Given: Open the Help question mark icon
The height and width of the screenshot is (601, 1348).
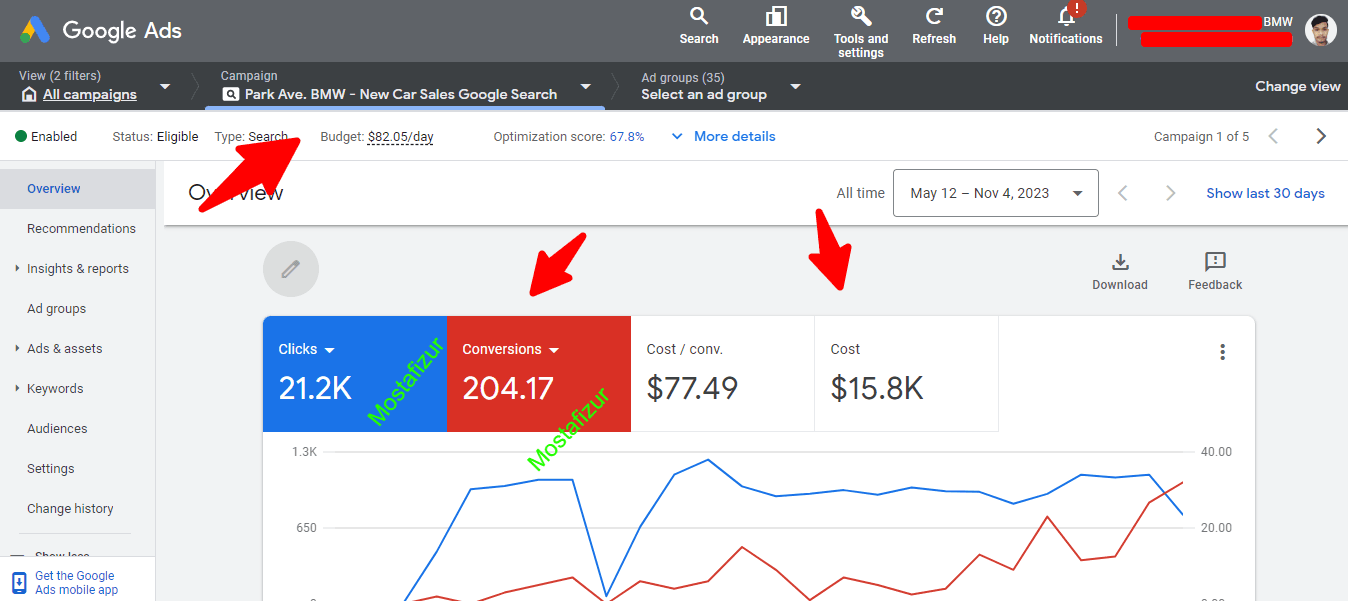Looking at the screenshot, I should pos(996,16).
